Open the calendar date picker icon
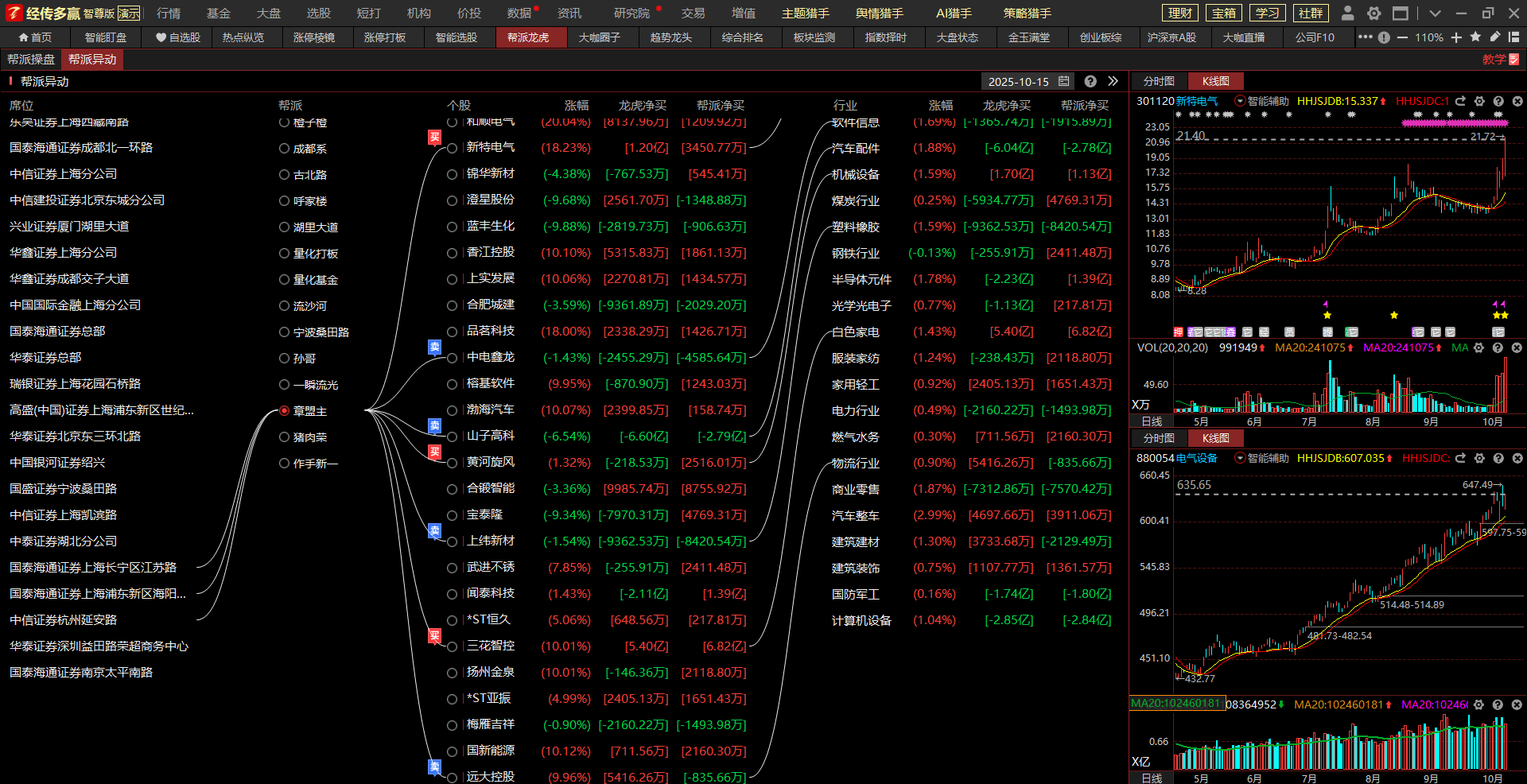1527x784 pixels. 1064,81
